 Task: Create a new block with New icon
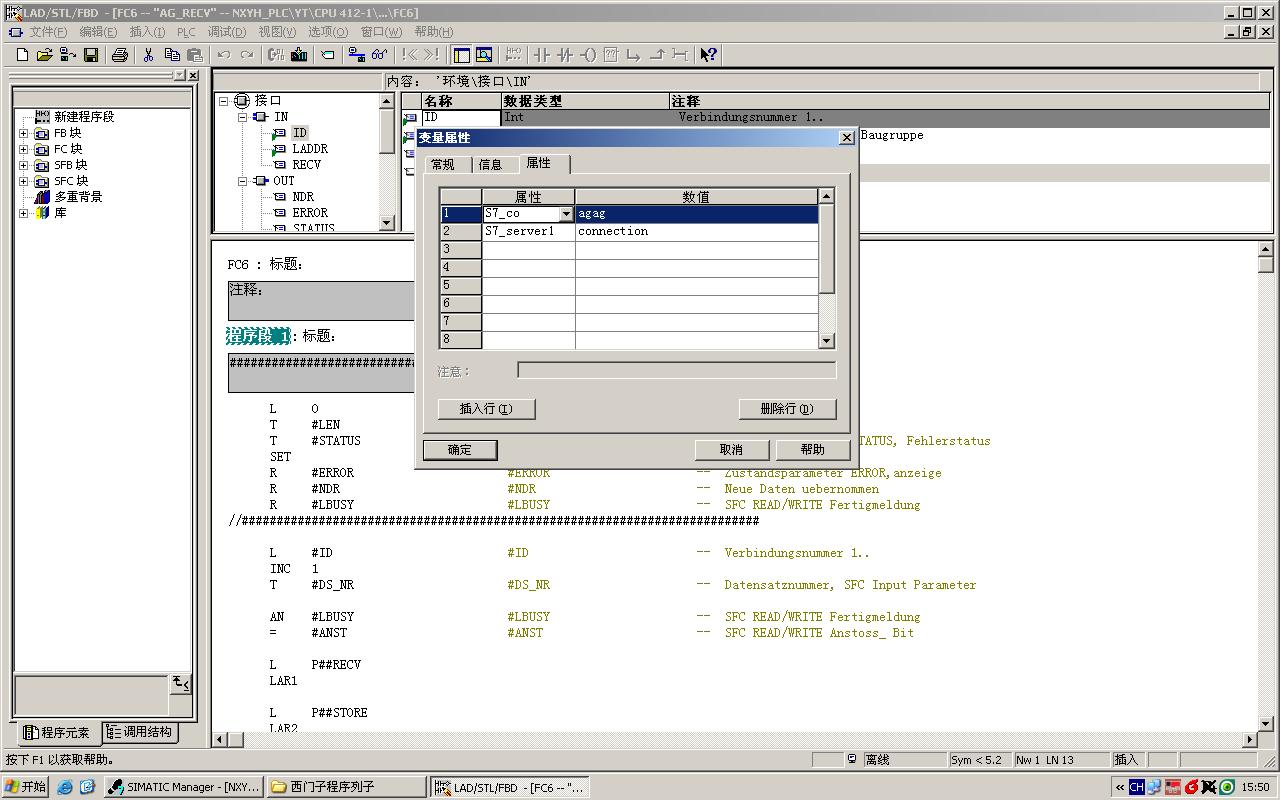[22, 55]
